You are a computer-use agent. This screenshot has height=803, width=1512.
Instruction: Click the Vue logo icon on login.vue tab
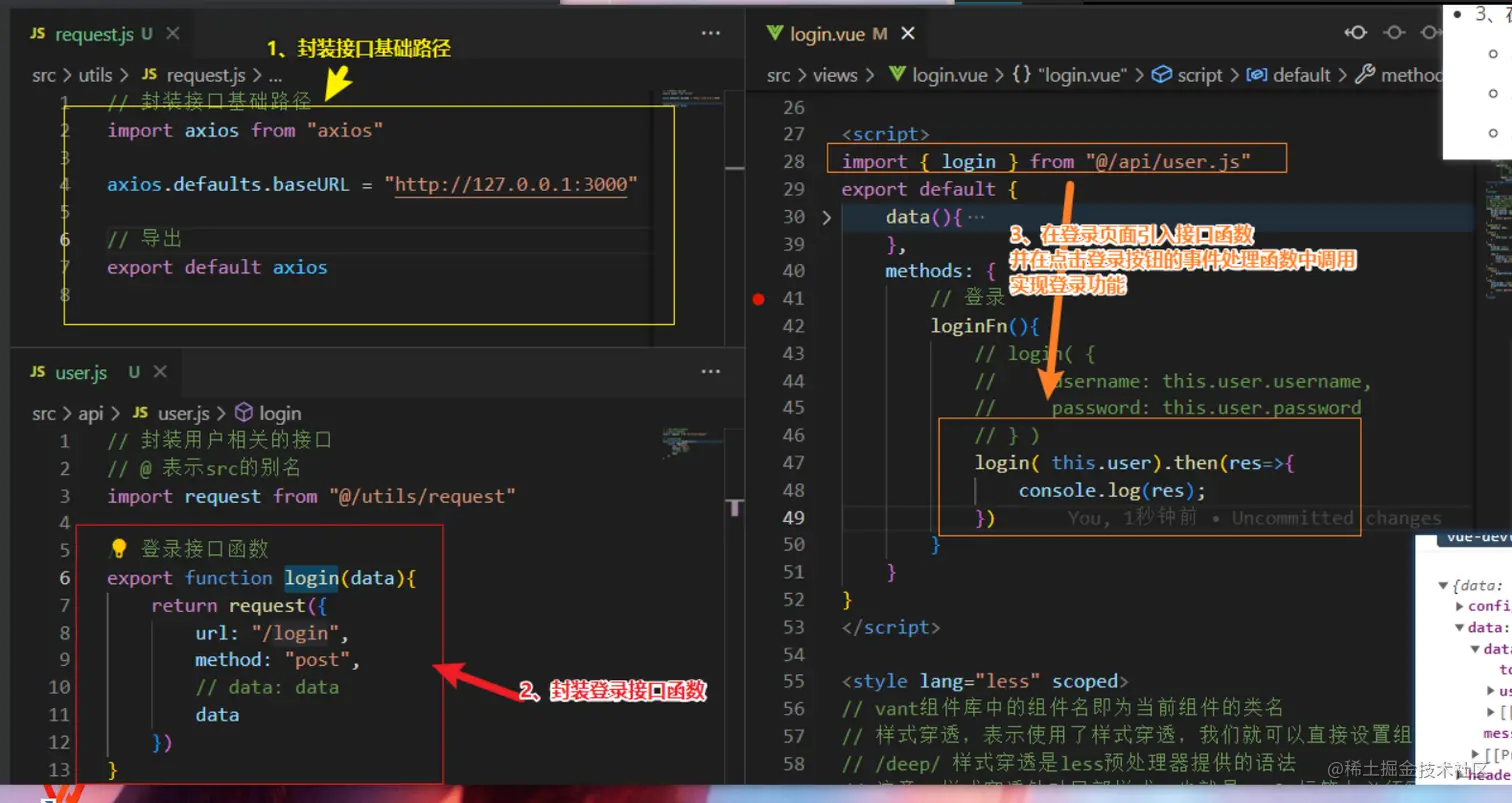coord(774,33)
